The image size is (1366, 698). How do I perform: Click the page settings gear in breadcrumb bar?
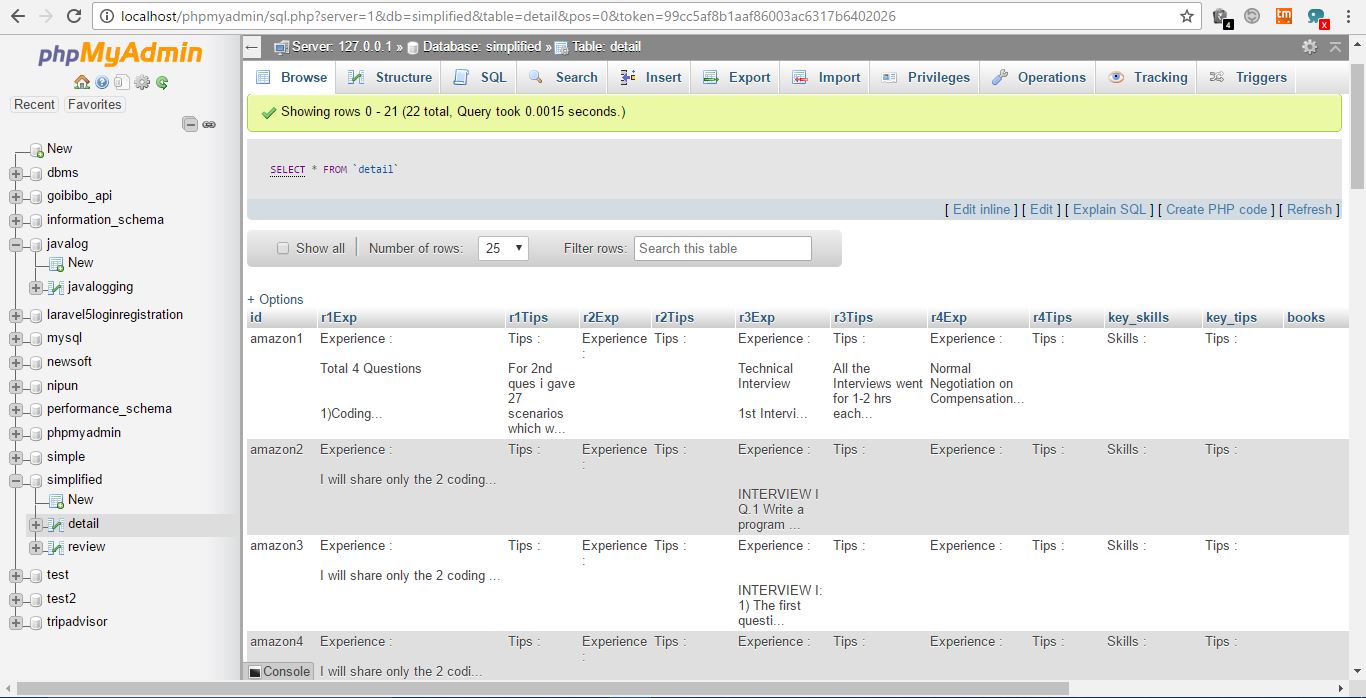pos(1309,47)
